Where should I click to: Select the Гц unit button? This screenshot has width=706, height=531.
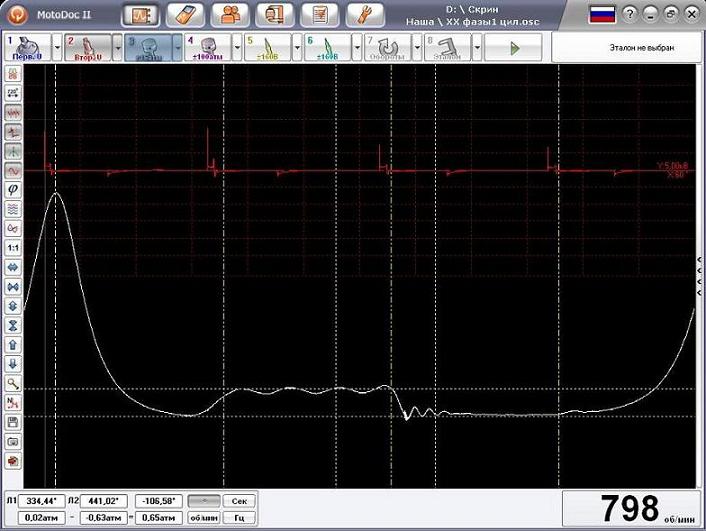(x=239, y=518)
